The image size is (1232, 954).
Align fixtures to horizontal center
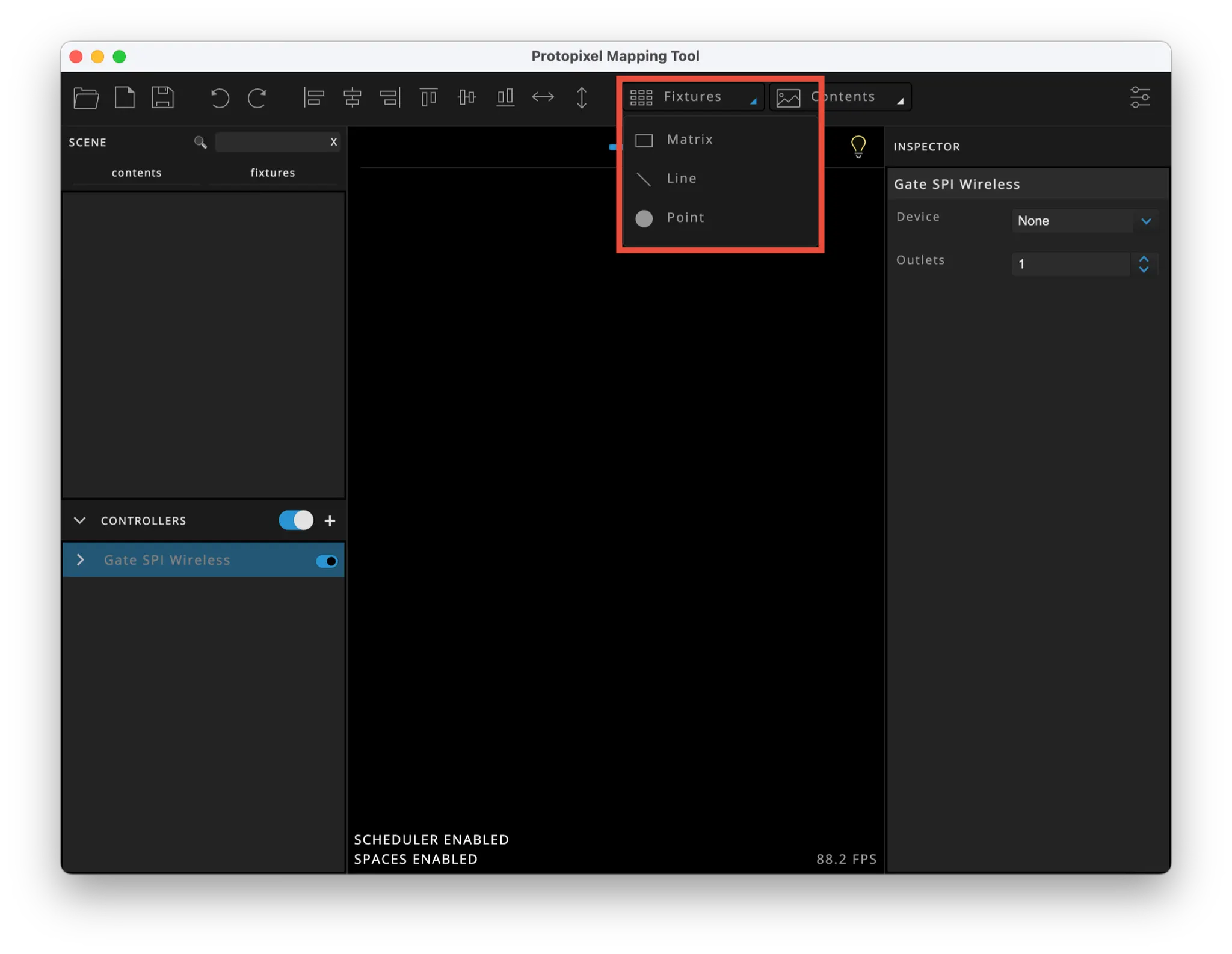pos(352,97)
